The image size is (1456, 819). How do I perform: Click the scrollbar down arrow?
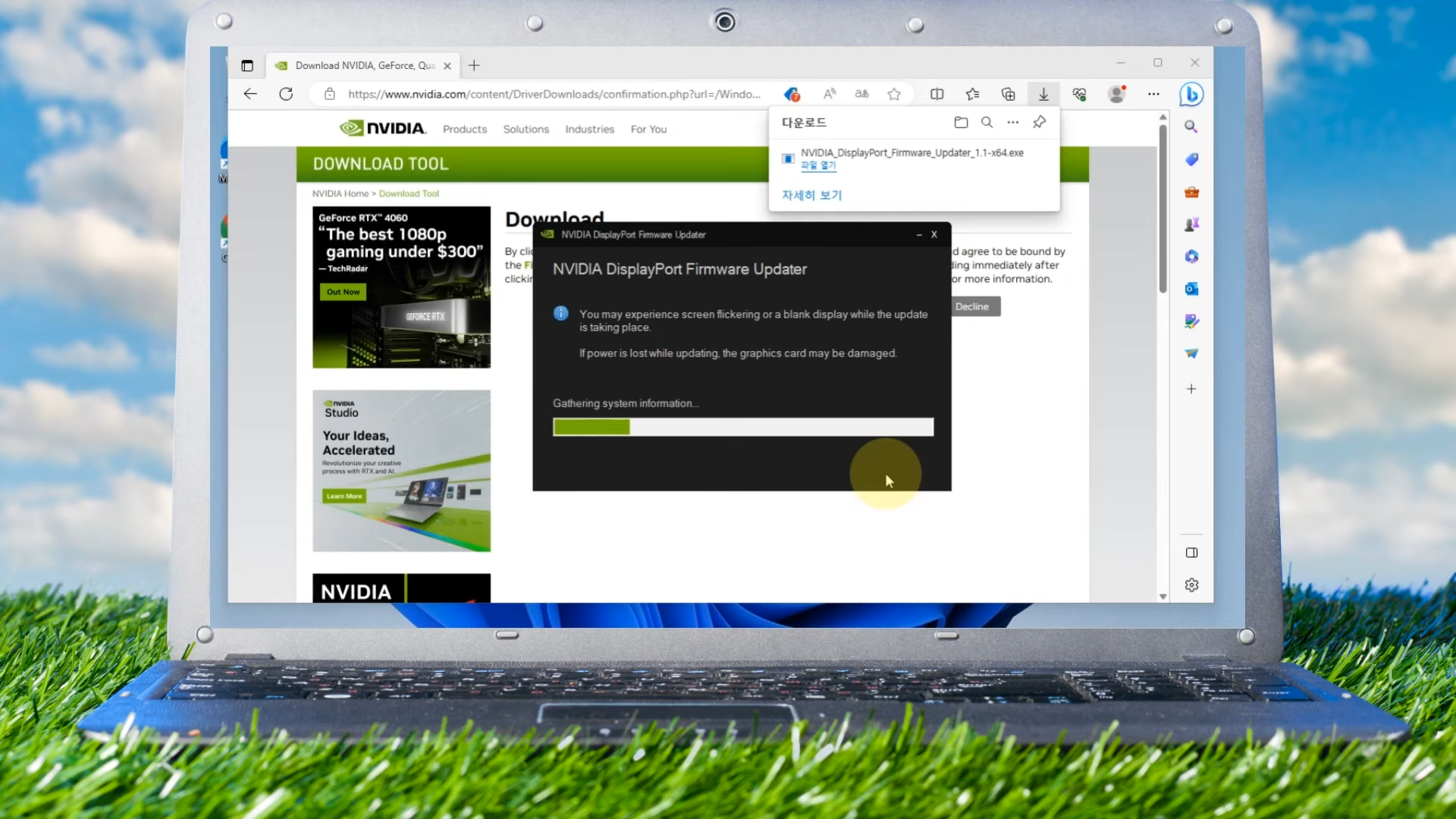click(1163, 597)
